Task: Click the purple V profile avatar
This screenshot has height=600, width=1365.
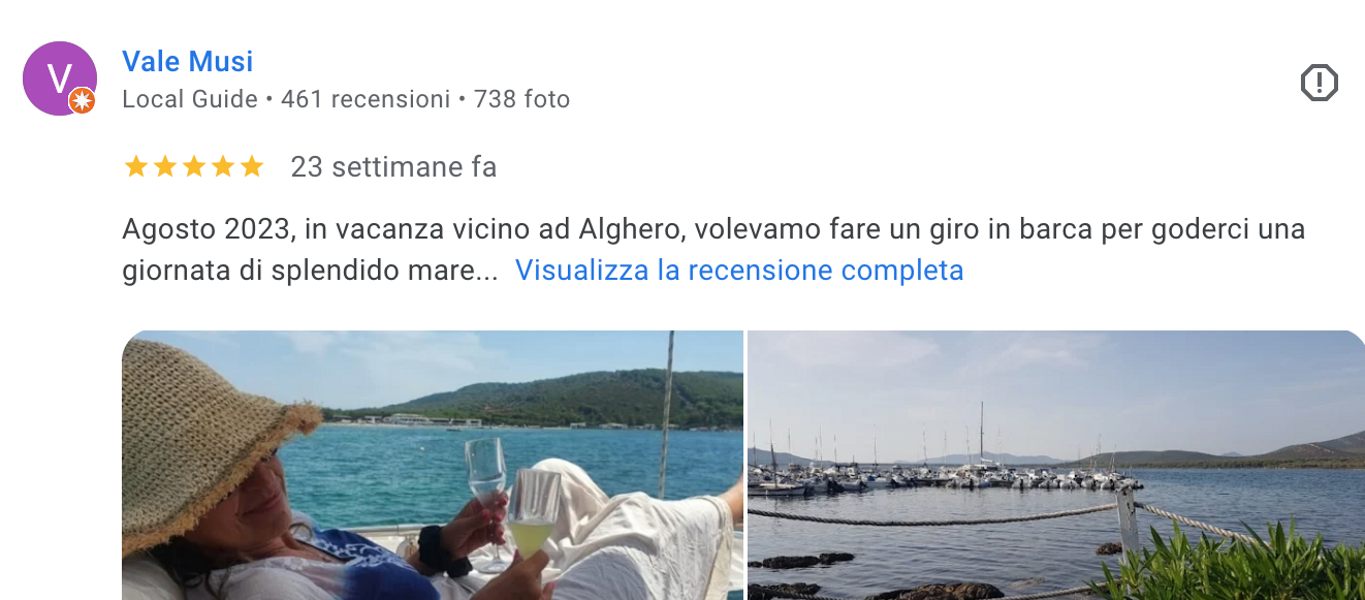Action: (59, 78)
